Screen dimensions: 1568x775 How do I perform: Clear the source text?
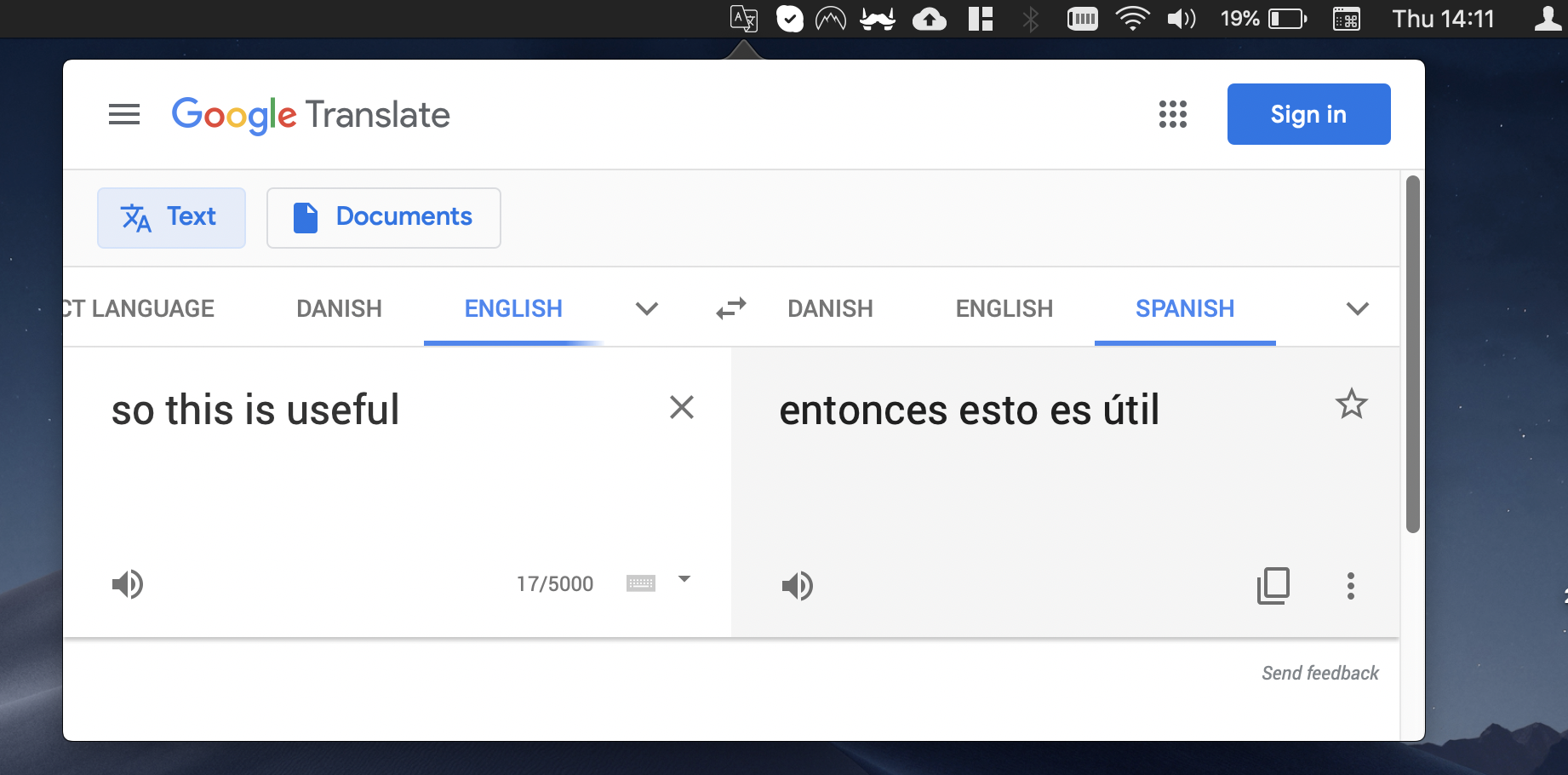pyautogui.click(x=682, y=407)
